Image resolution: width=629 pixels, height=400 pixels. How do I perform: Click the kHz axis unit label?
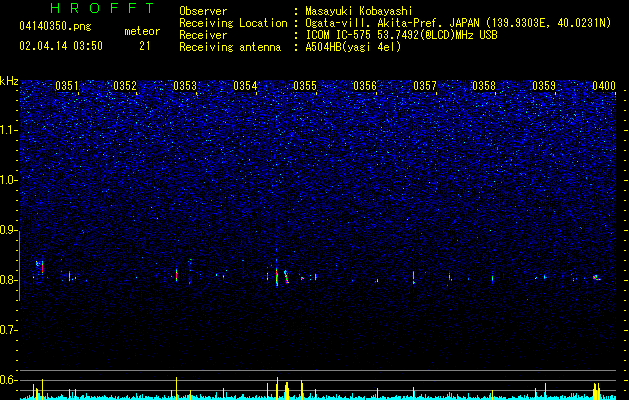[9, 81]
